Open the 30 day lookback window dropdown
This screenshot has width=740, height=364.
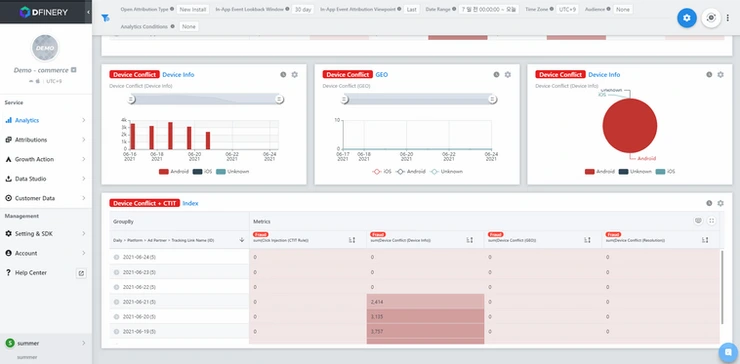pos(303,9)
